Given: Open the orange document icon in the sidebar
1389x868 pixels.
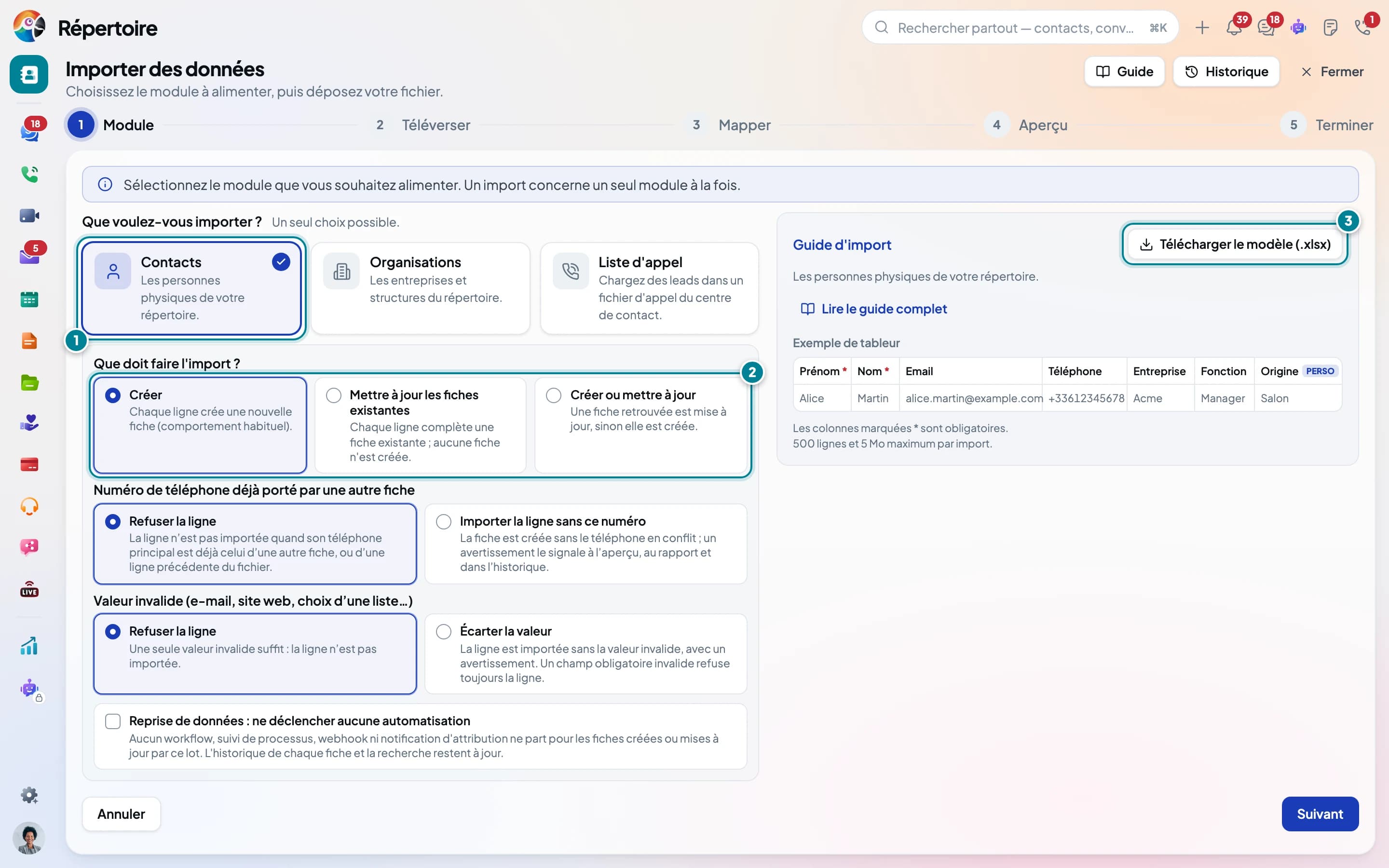Looking at the screenshot, I should (x=29, y=341).
